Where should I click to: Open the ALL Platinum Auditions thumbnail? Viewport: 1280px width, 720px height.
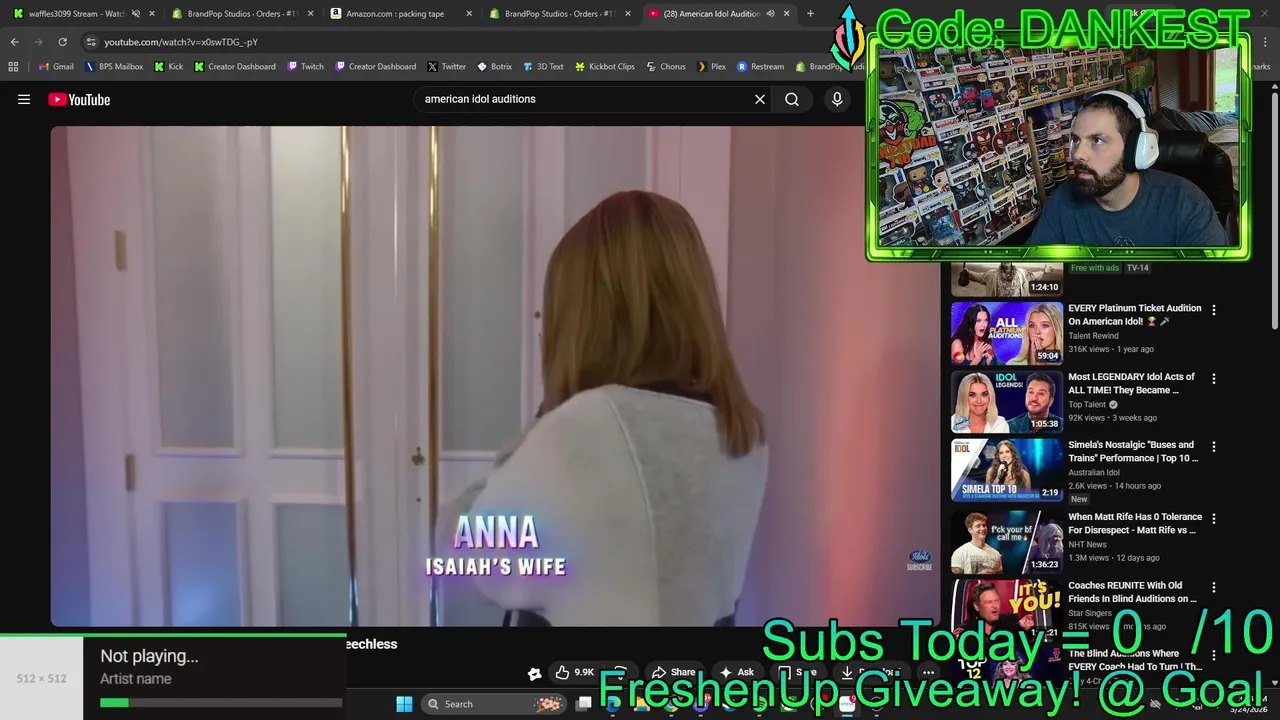pyautogui.click(x=1006, y=333)
